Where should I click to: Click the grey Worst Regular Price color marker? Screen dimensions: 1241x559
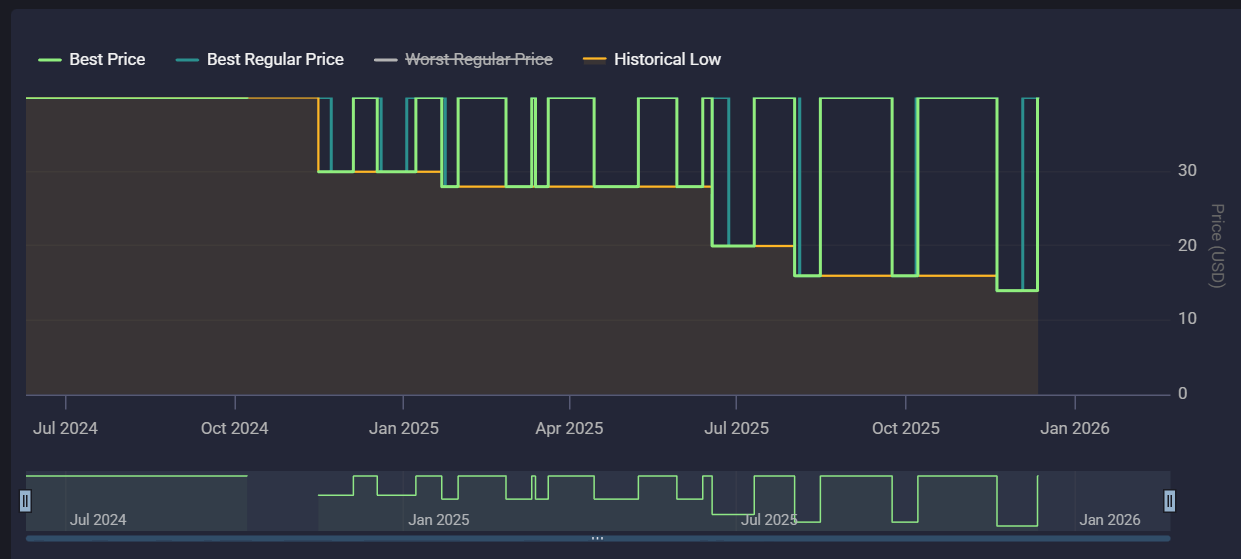click(x=386, y=60)
